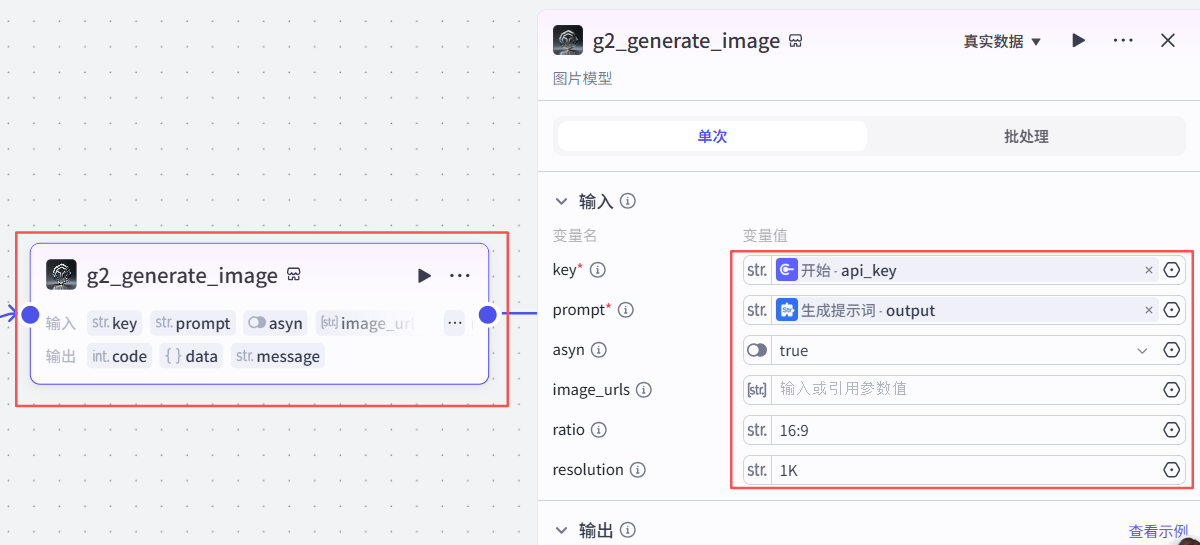
Task: Click the image_urls input field
Action: (965, 390)
